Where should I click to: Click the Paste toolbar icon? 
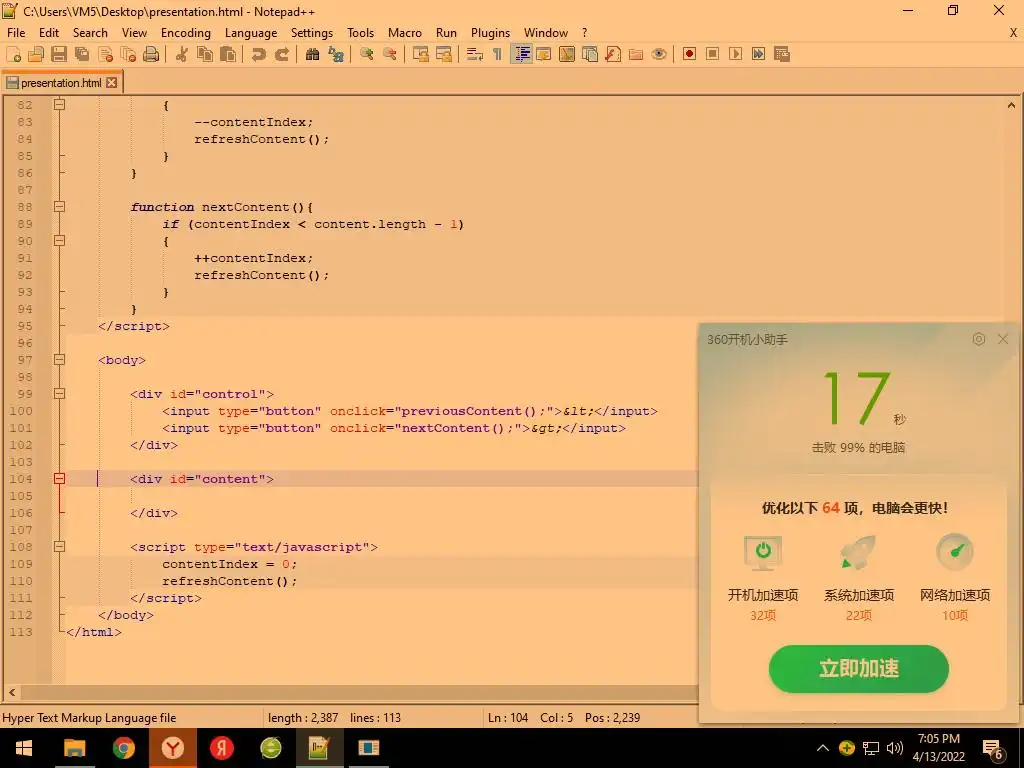tap(228, 54)
